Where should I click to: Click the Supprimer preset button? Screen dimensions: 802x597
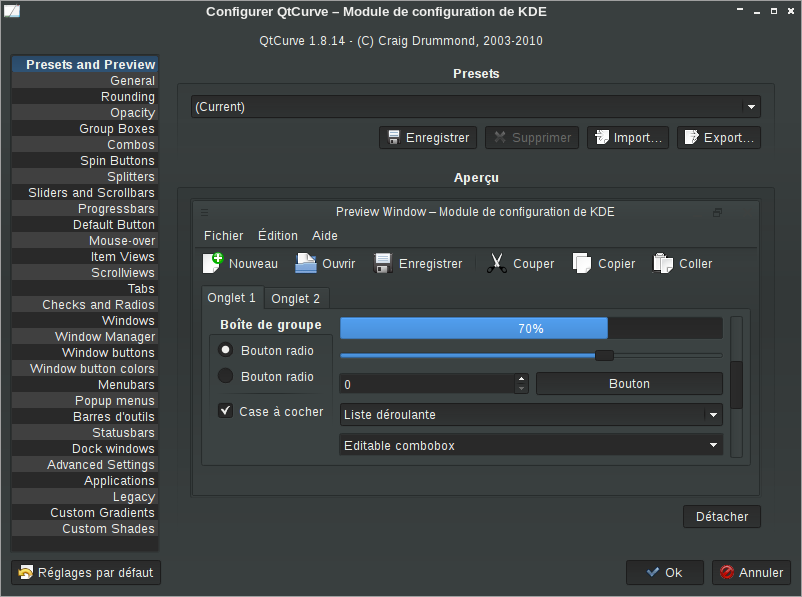click(532, 138)
